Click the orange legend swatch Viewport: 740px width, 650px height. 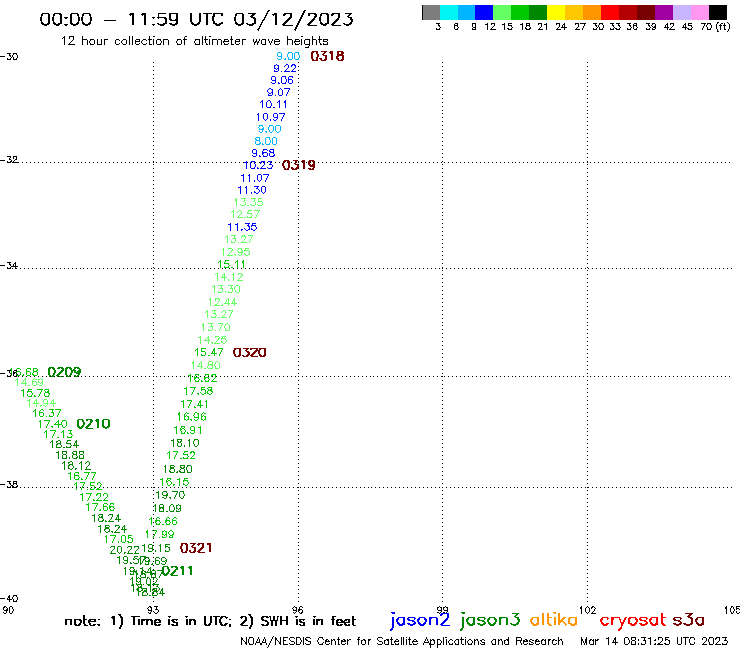[x=591, y=12]
